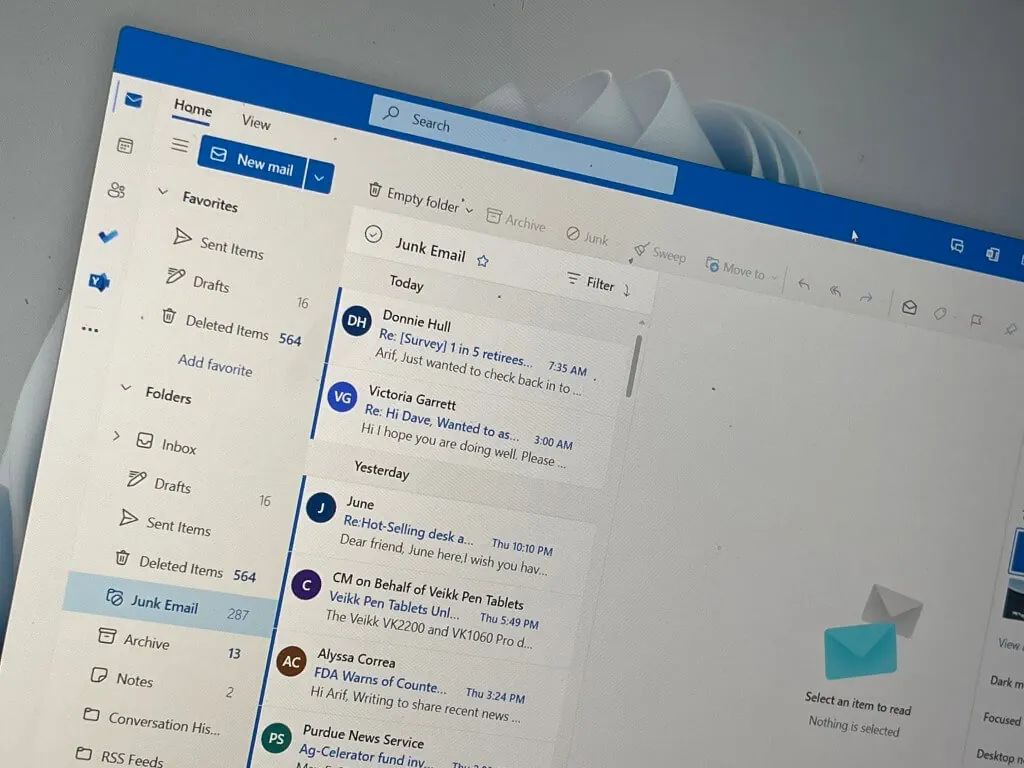The width and height of the screenshot is (1024, 768).
Task: Collapse the Folders section
Action: 125,388
